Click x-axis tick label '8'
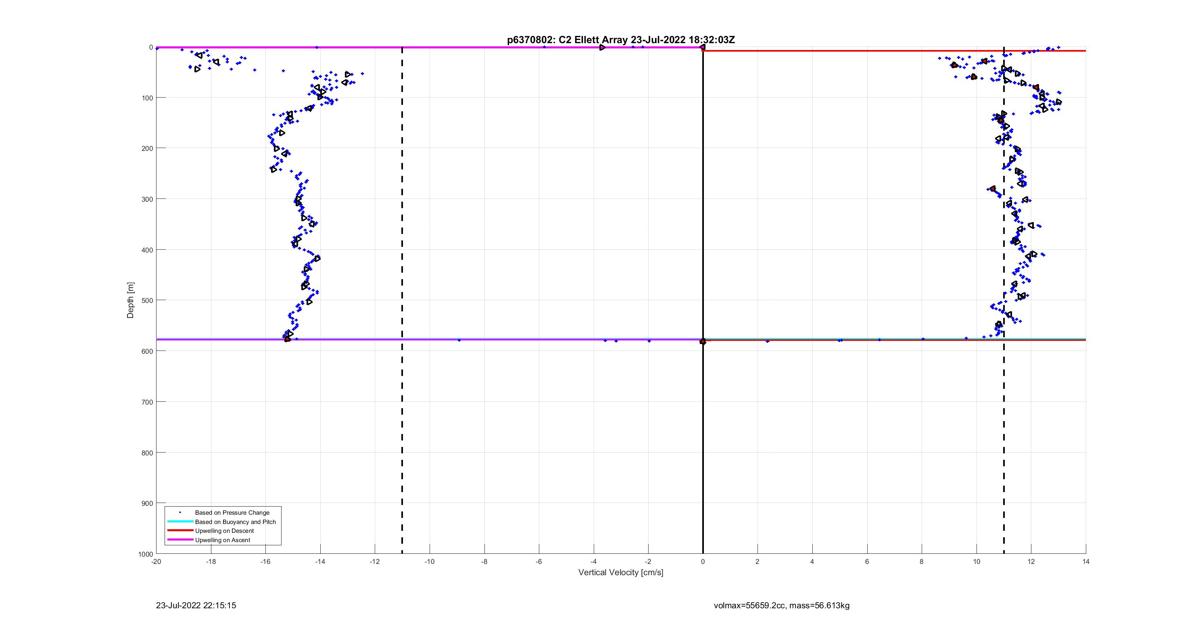Viewport: 1200px width, 622px height. 922,562
